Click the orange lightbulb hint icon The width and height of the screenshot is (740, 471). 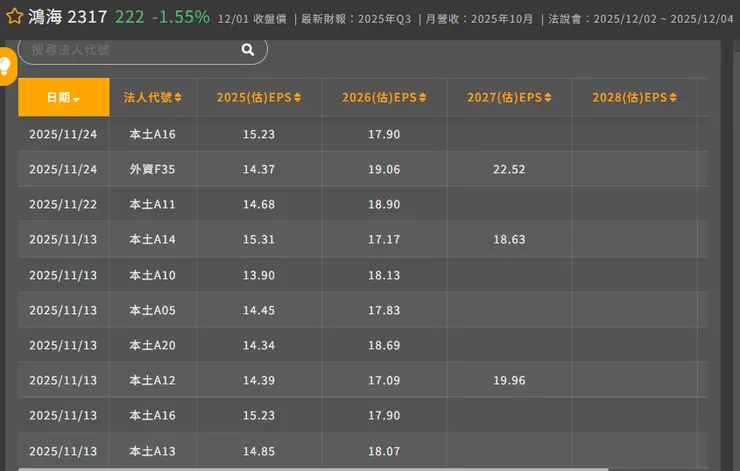(7, 66)
